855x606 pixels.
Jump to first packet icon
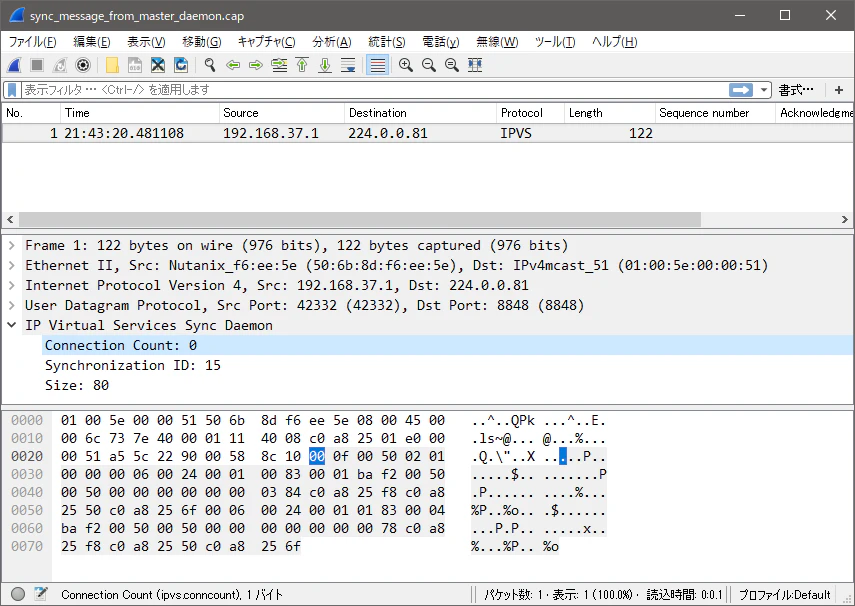(x=302, y=65)
